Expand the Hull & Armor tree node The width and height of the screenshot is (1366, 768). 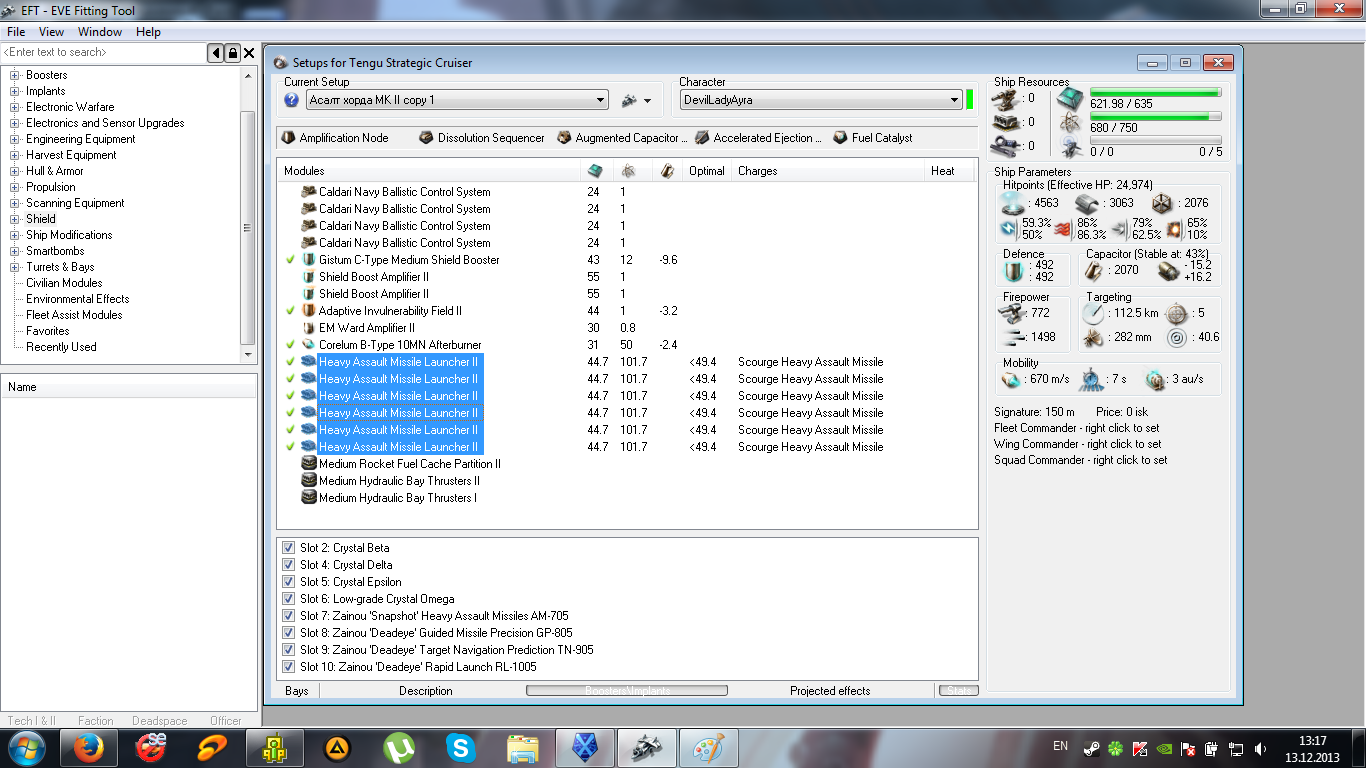[x=15, y=171]
